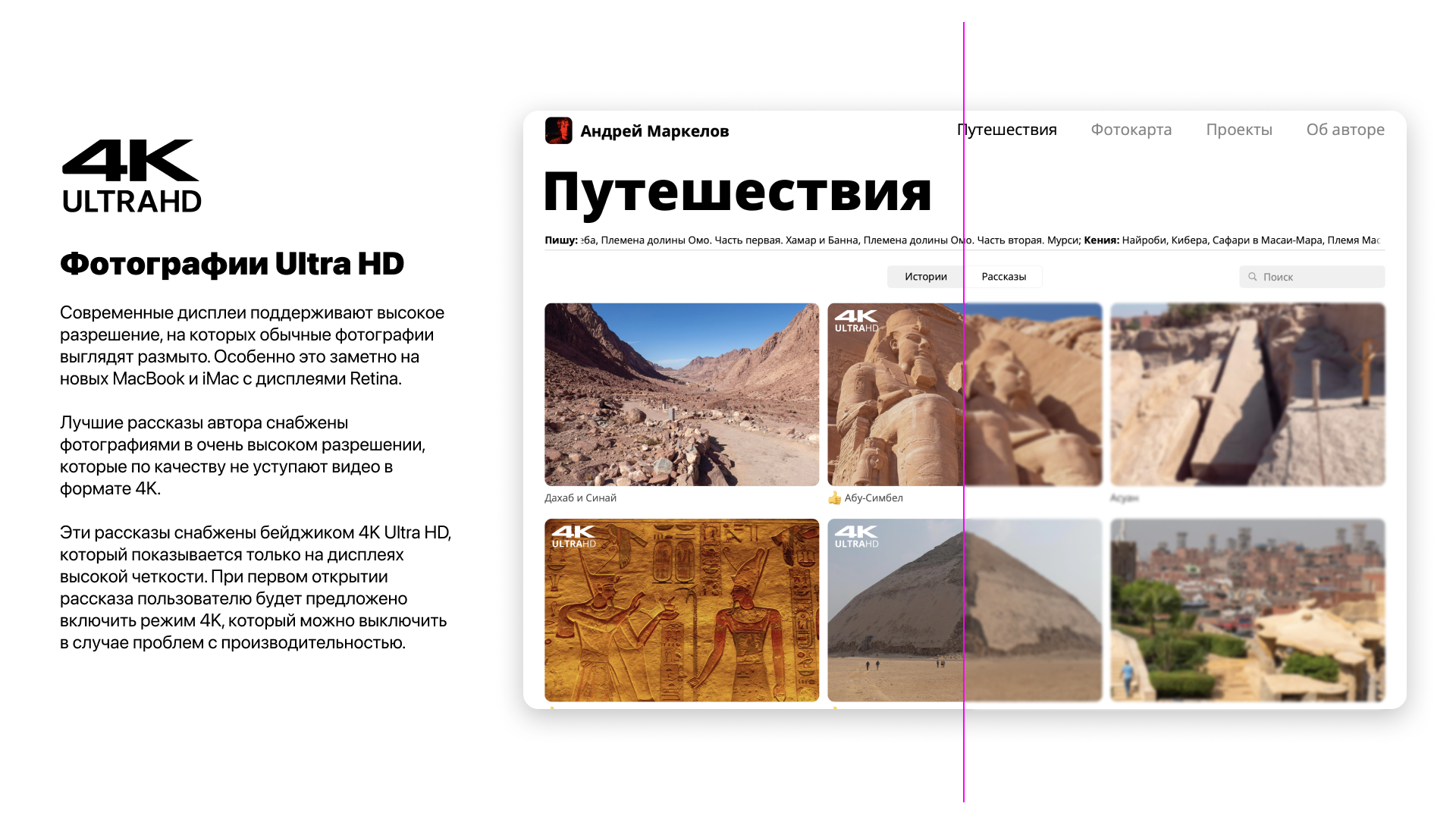The width and height of the screenshot is (1456, 819).
Task: Click the large 4K UltraHD logo
Action: click(x=131, y=176)
